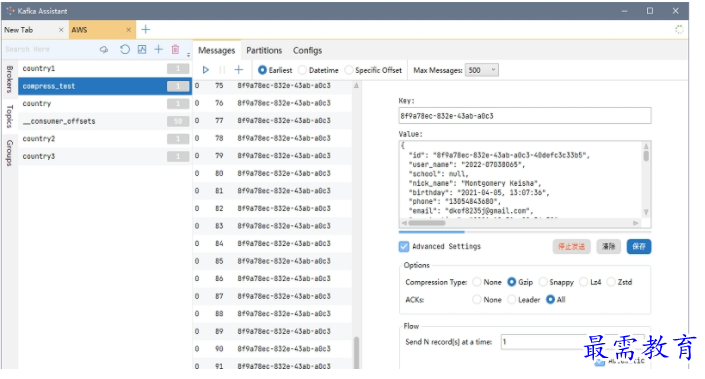Select topic compress_test

105,86
